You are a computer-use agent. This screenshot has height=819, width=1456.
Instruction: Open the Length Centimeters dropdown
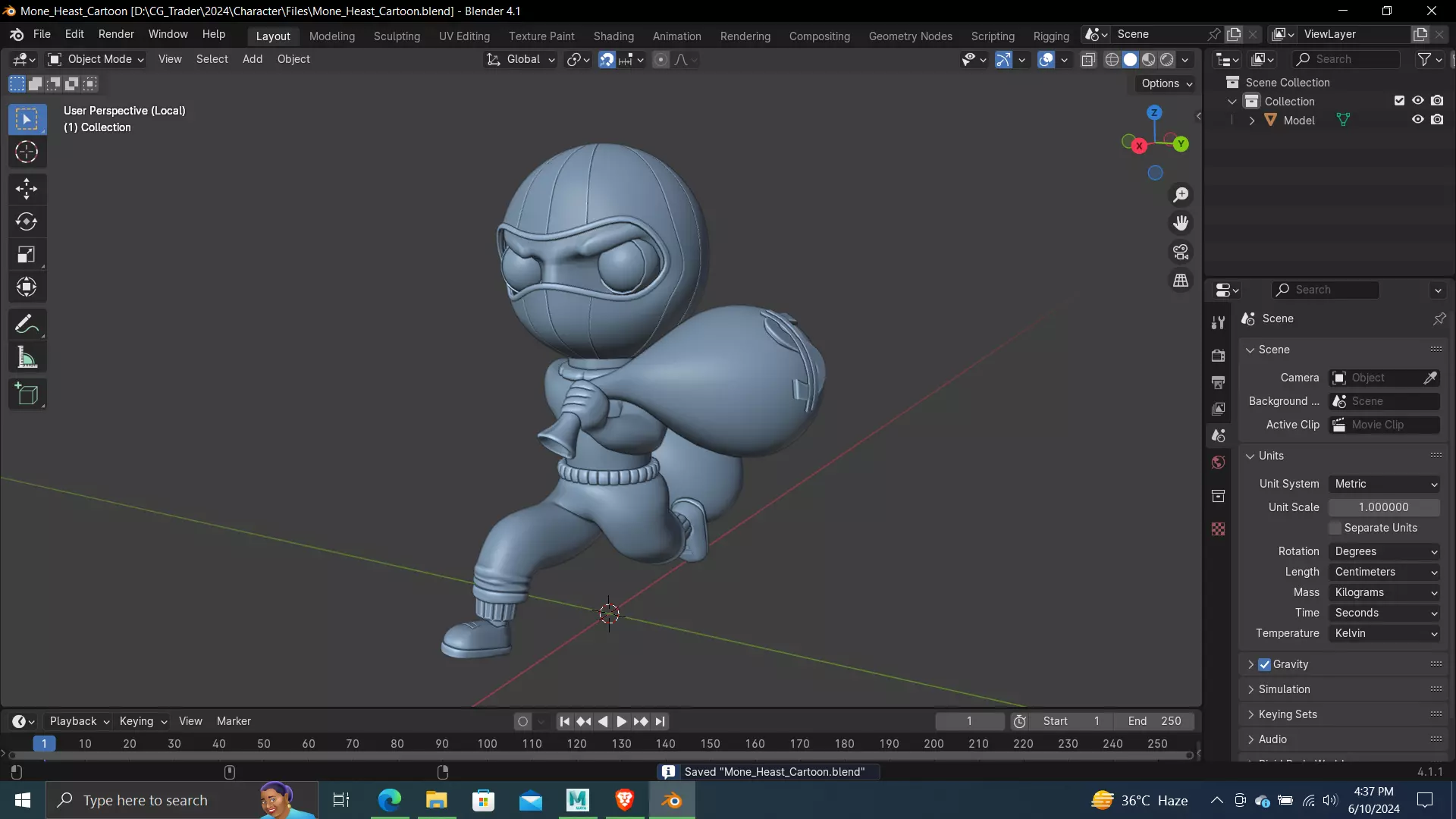(x=1385, y=572)
